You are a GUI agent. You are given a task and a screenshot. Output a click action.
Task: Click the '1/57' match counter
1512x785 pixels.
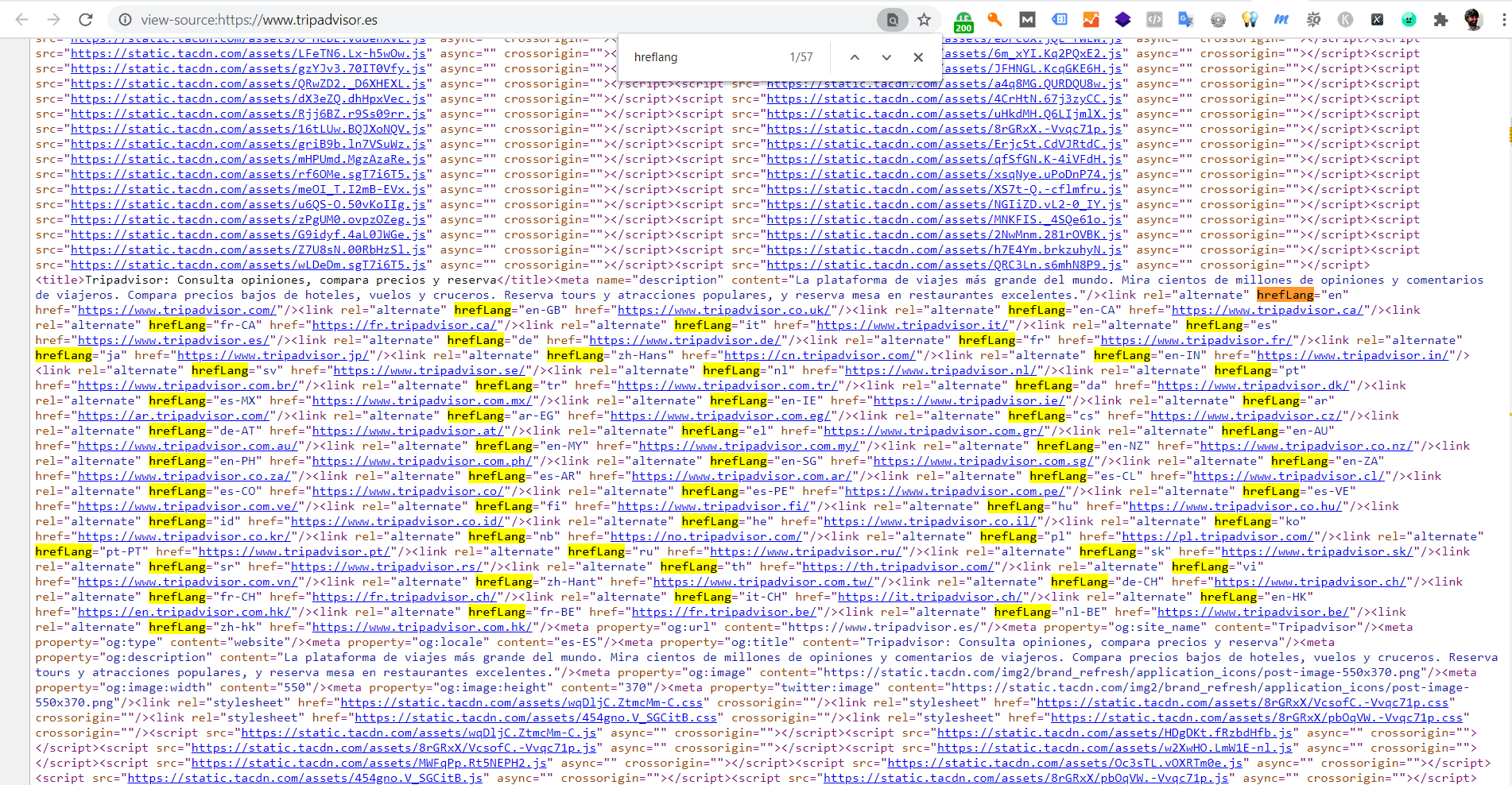tap(801, 57)
